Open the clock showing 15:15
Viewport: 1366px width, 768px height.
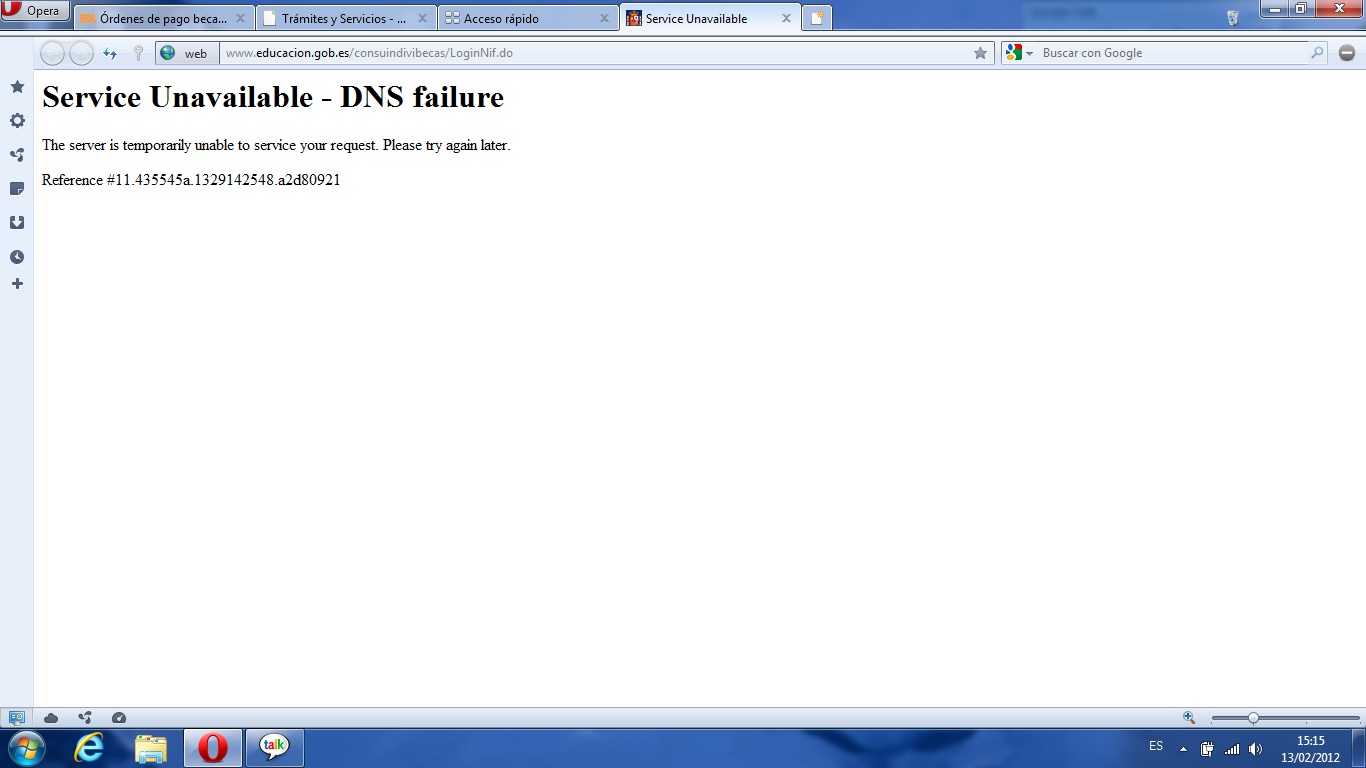[1311, 748]
